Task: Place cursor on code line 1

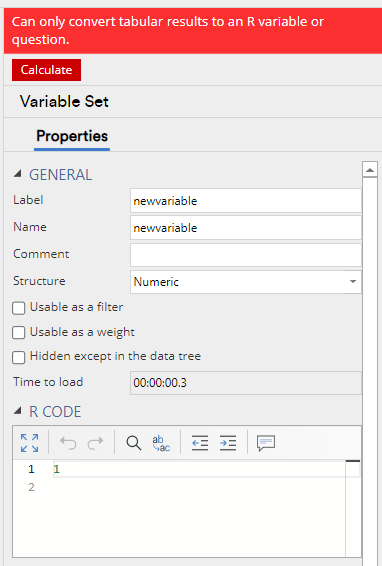Action: point(199,469)
